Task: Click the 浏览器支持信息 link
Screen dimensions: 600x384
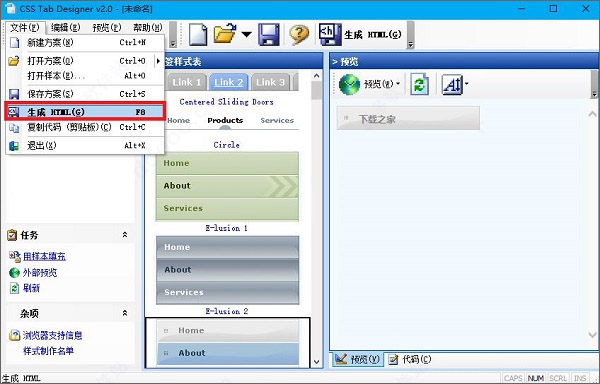Action: pyautogui.click(x=52, y=335)
